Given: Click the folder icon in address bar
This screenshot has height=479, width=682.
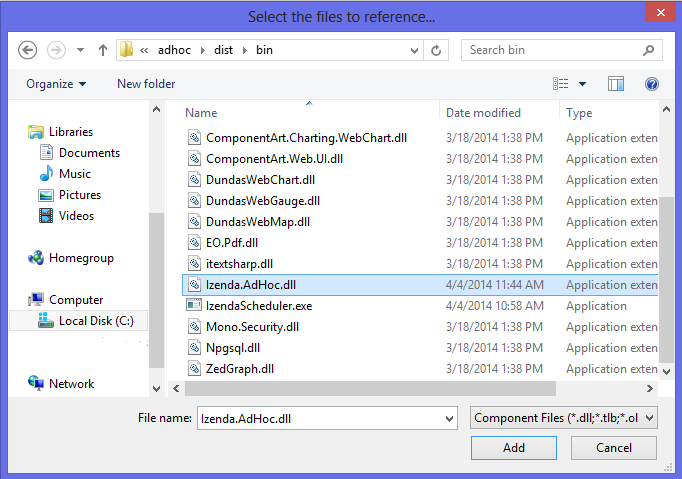Looking at the screenshot, I should (x=127, y=50).
